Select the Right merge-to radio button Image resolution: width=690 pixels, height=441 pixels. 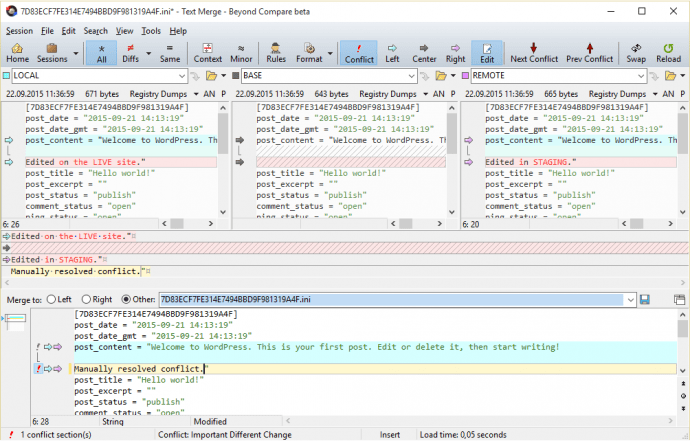tap(87, 299)
